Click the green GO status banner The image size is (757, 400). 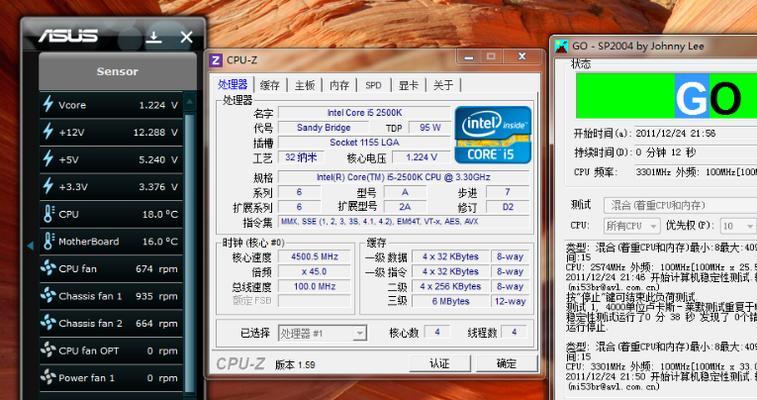point(666,96)
